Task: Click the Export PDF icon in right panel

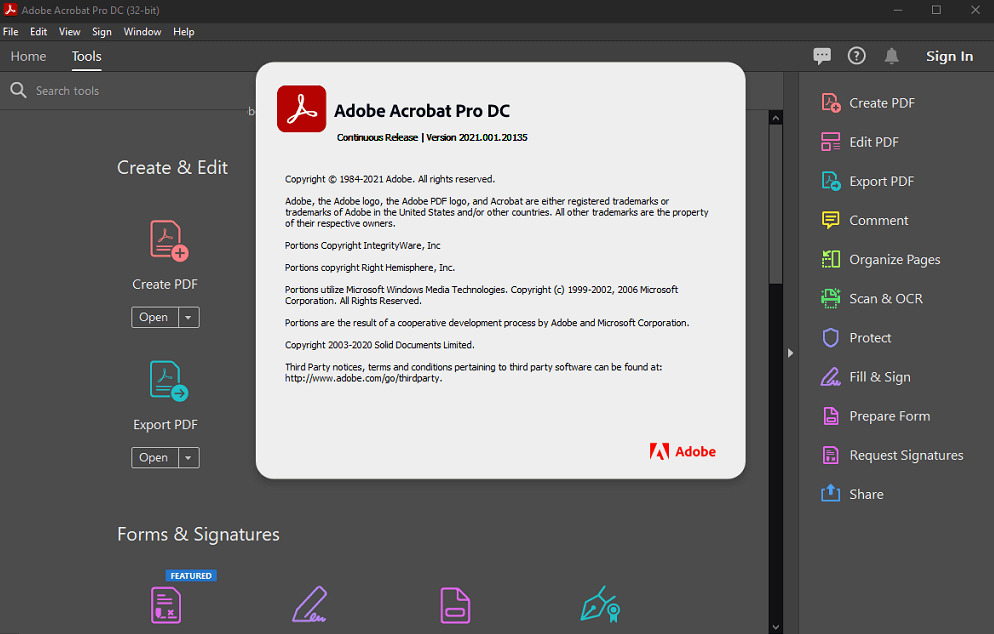Action: 830,181
